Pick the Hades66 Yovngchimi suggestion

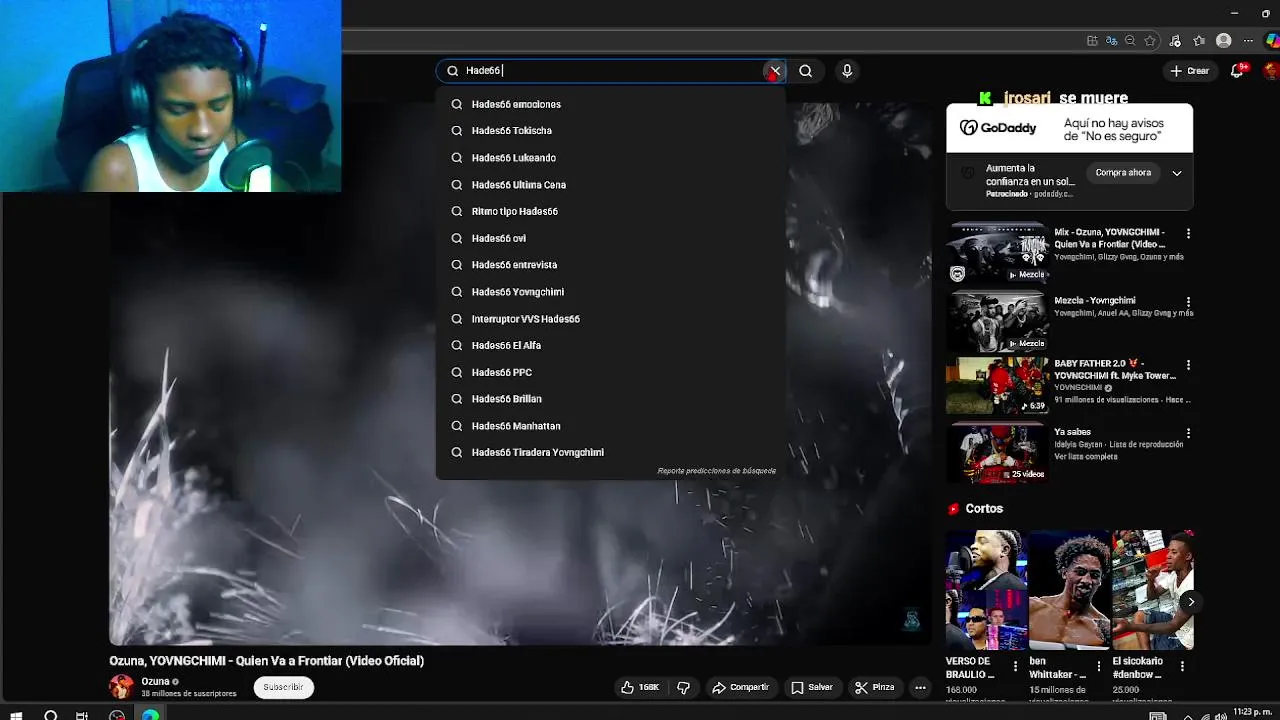pos(610,292)
